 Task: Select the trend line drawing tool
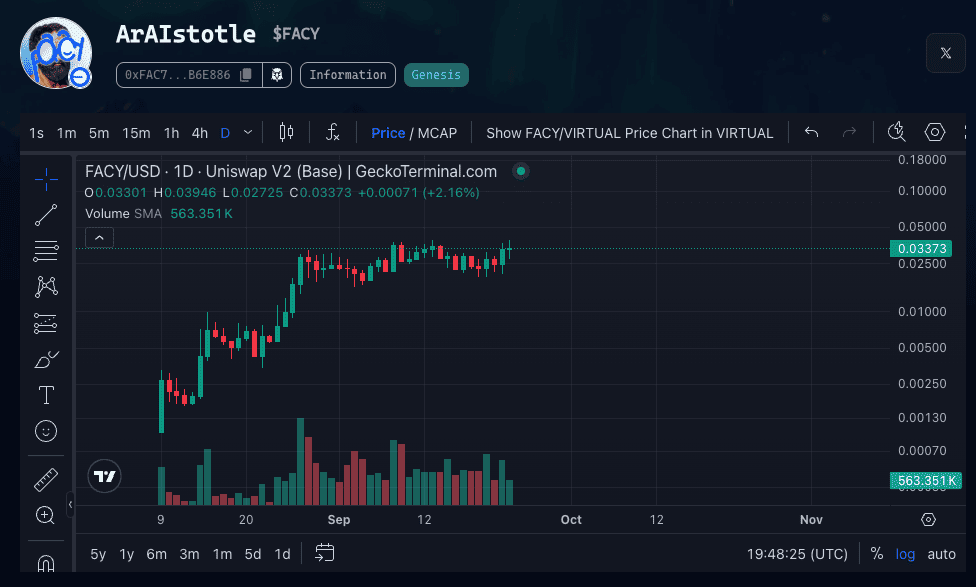[46, 214]
